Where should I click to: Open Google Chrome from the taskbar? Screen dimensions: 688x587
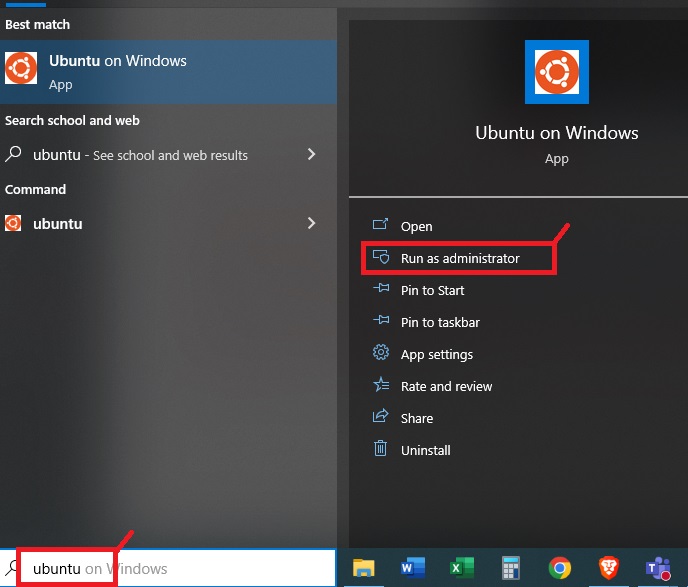[x=560, y=568]
